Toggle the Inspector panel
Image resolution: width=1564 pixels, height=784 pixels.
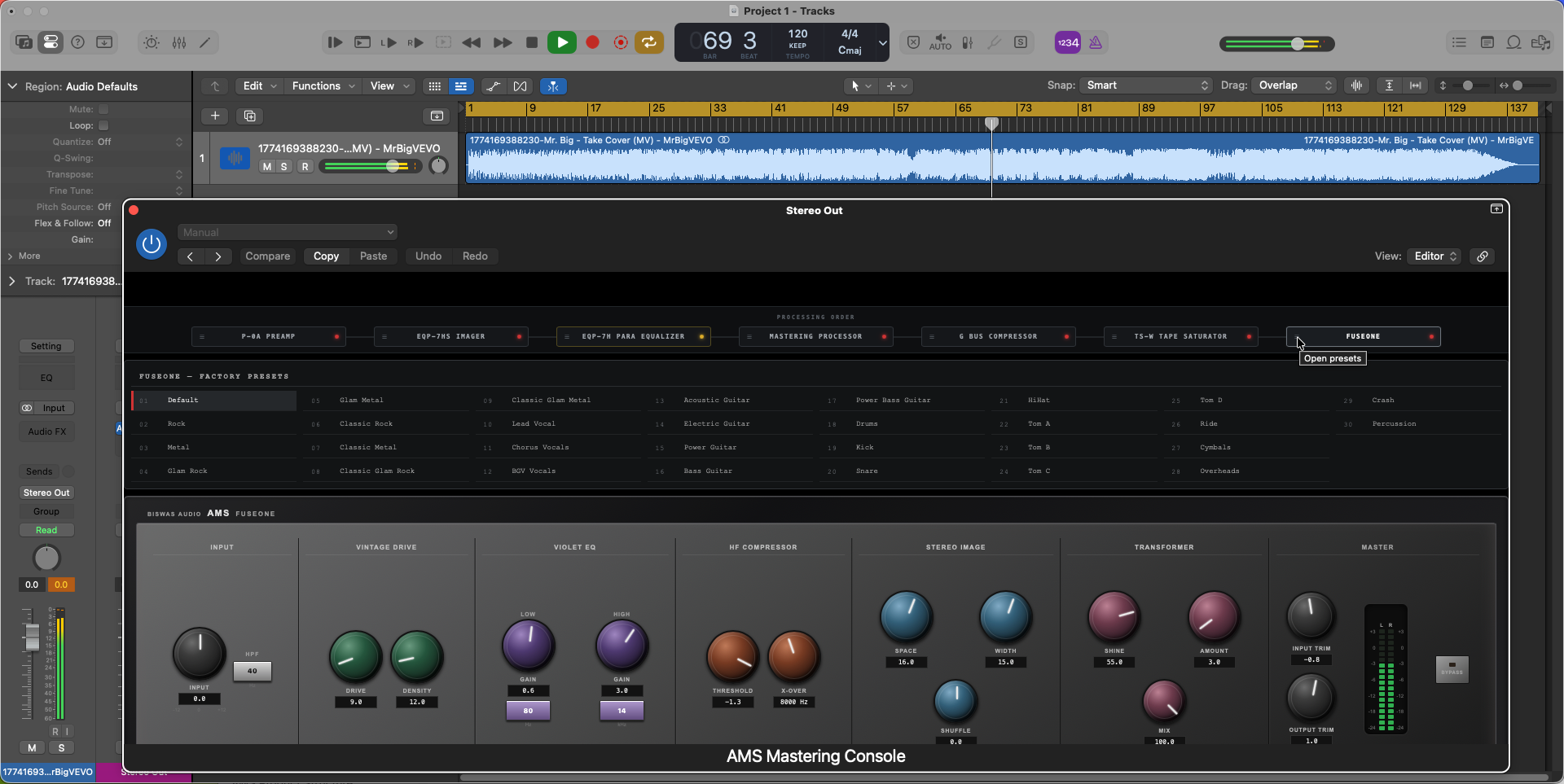pos(51,42)
